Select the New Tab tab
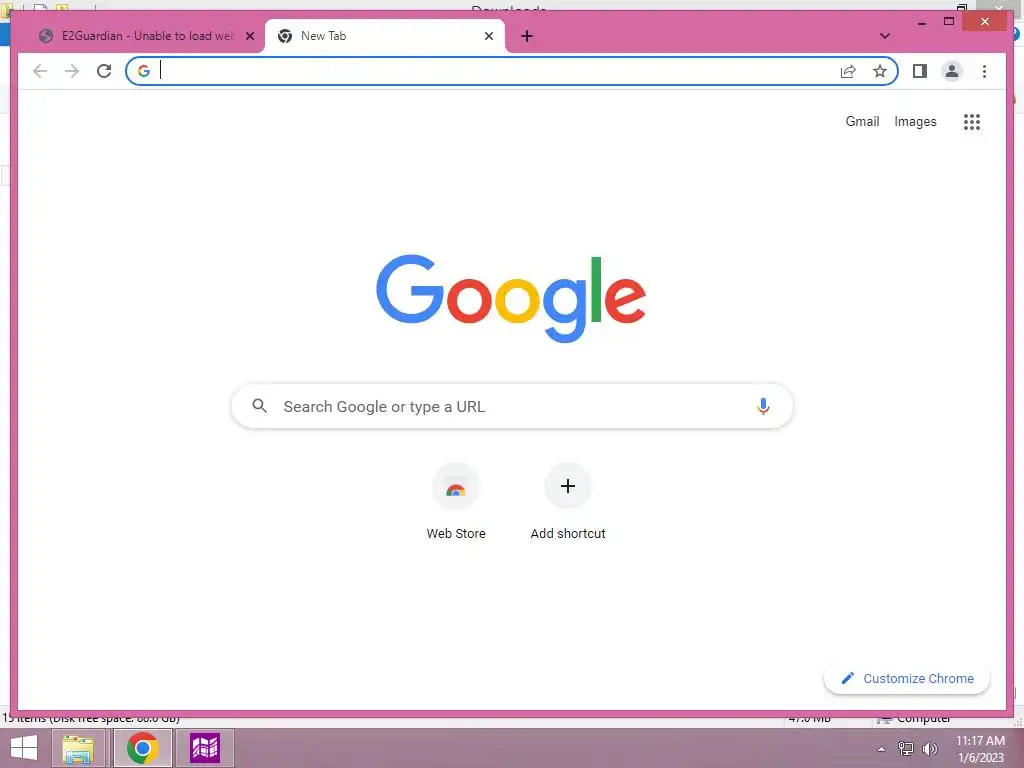 [x=385, y=36]
